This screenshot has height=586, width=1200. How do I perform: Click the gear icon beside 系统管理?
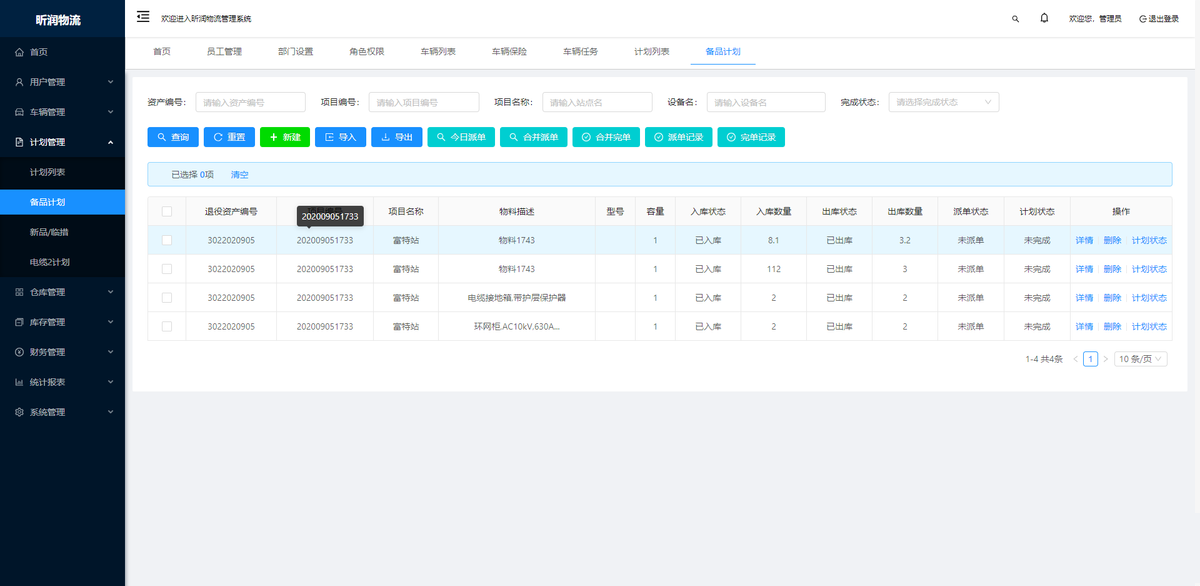coord(20,412)
